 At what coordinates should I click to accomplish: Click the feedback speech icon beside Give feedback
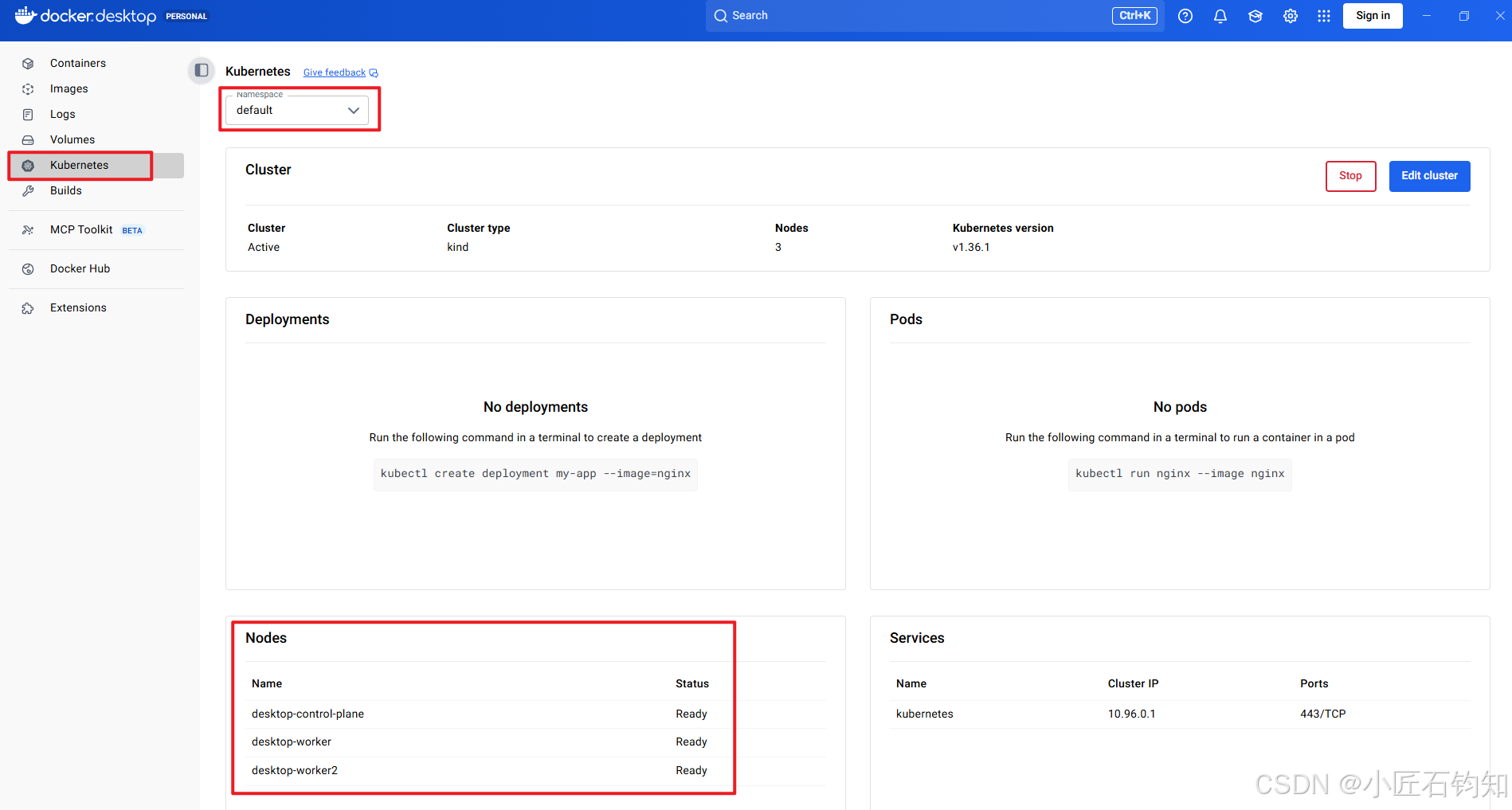pyautogui.click(x=374, y=73)
